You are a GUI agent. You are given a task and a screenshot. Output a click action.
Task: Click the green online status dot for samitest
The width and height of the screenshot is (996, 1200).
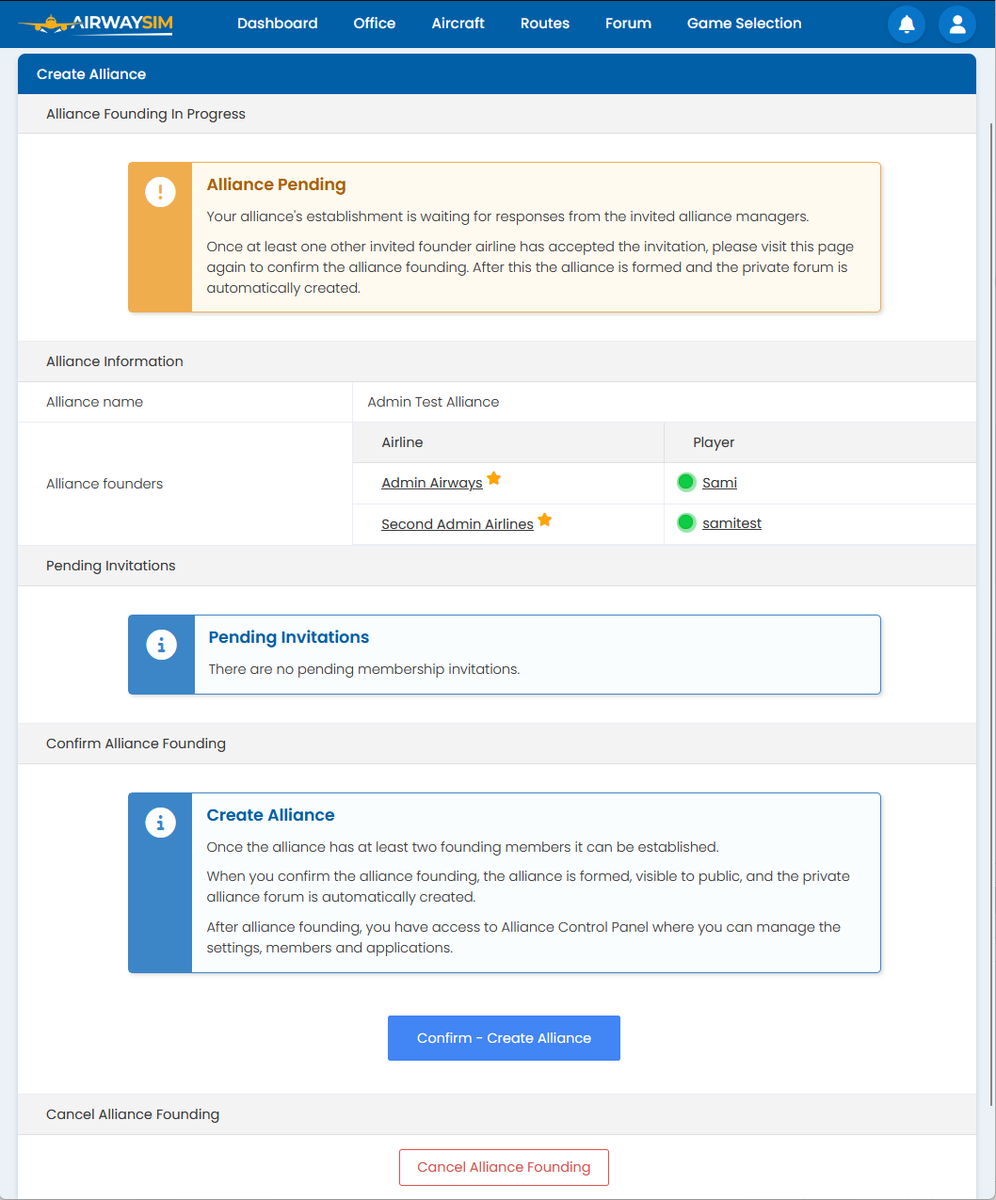[x=686, y=522]
